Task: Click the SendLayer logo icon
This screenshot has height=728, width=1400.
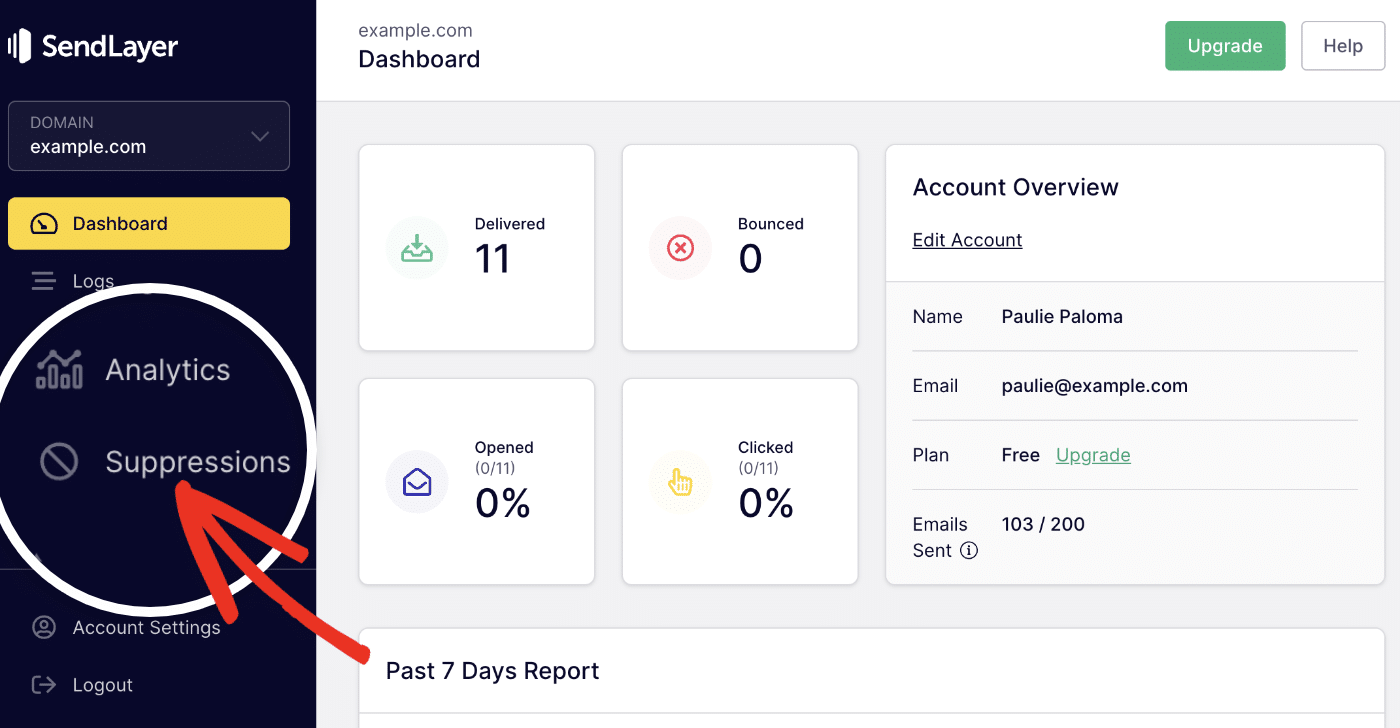Action: click(17, 45)
